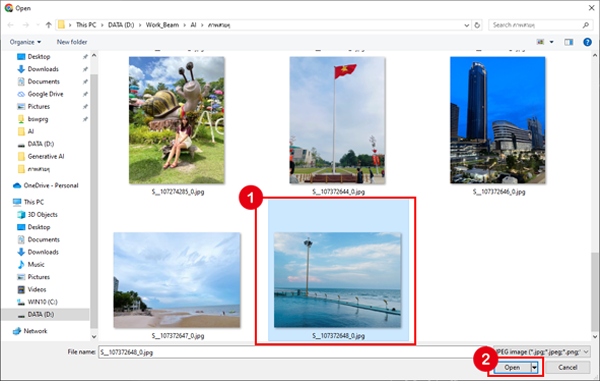Viewport: 600px width, 381px height.
Task: Open the address bar history dropdown
Action: pyautogui.click(x=466, y=25)
